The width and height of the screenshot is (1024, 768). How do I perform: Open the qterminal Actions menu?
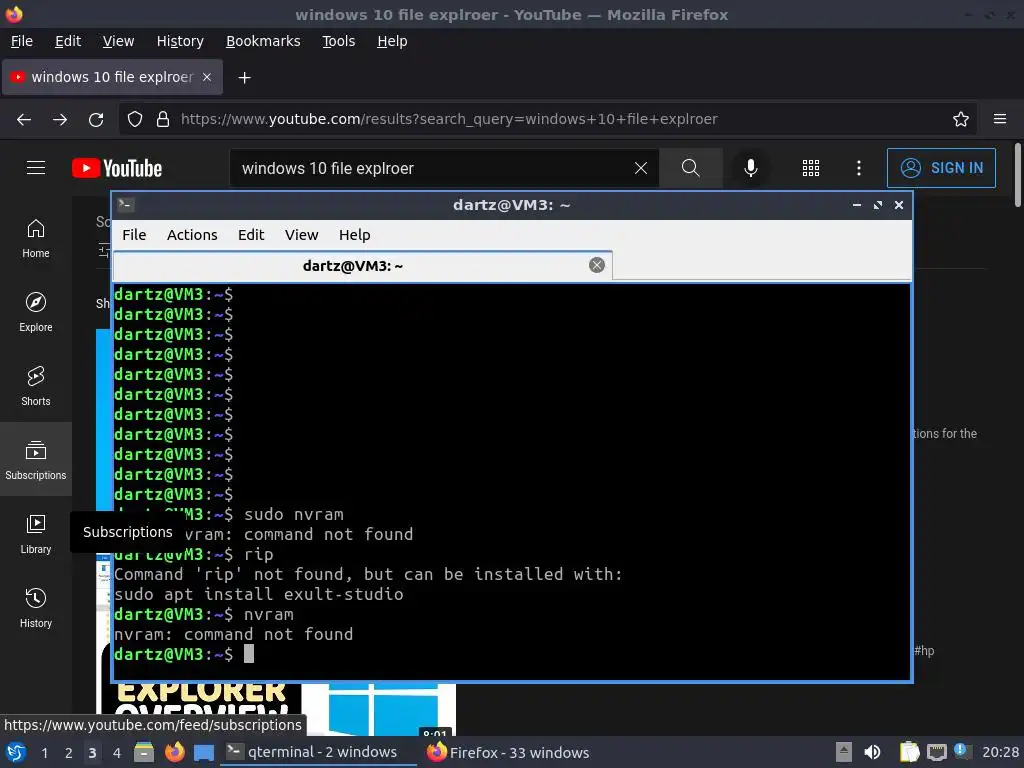point(192,235)
